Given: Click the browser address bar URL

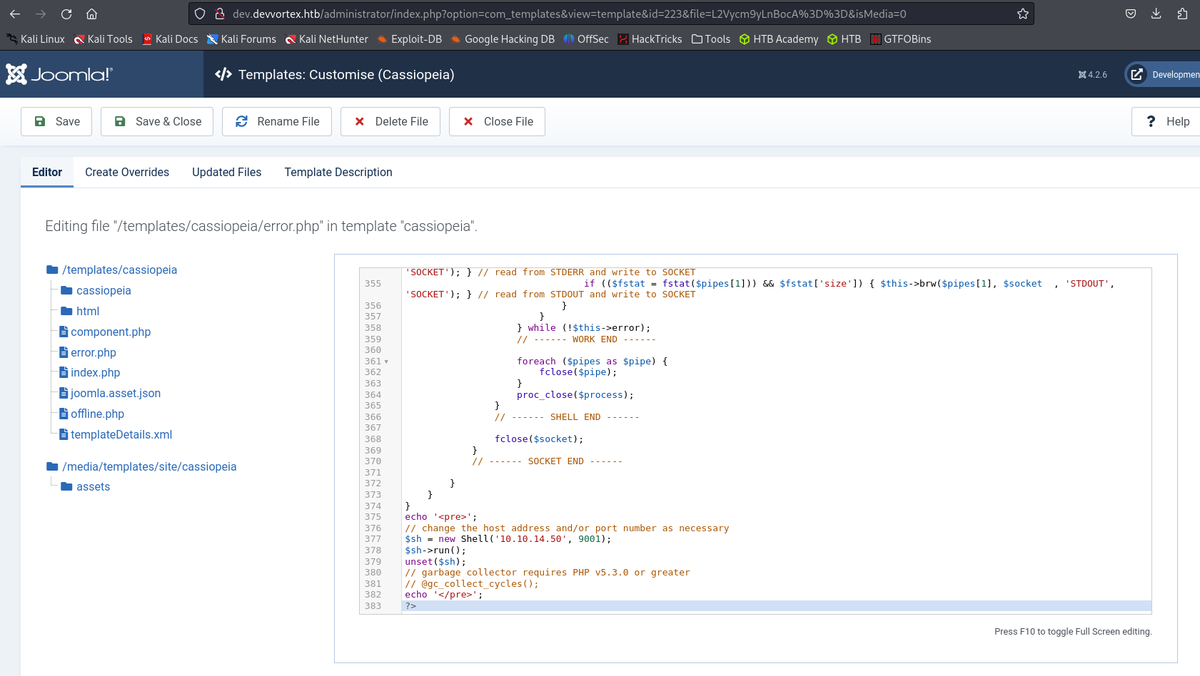Looking at the screenshot, I should [x=569, y=14].
